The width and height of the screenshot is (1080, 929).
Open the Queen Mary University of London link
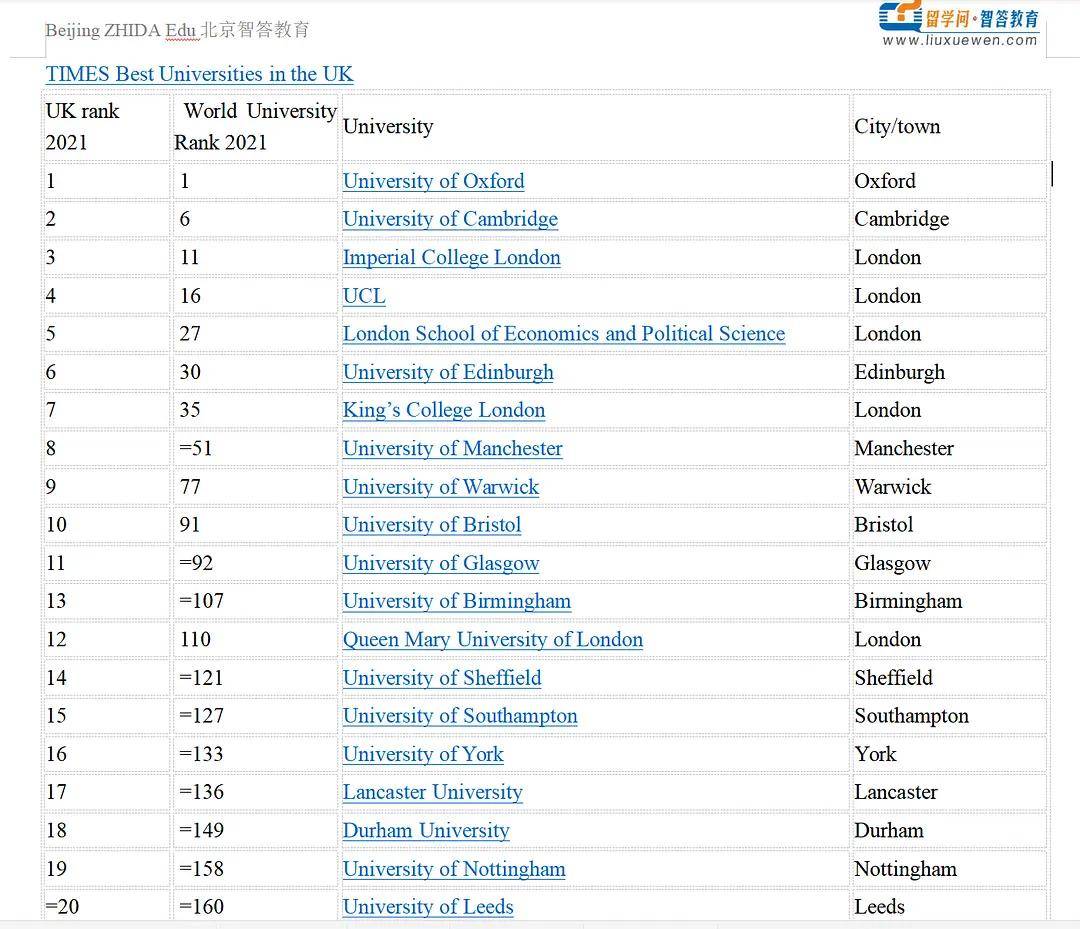tap(493, 639)
